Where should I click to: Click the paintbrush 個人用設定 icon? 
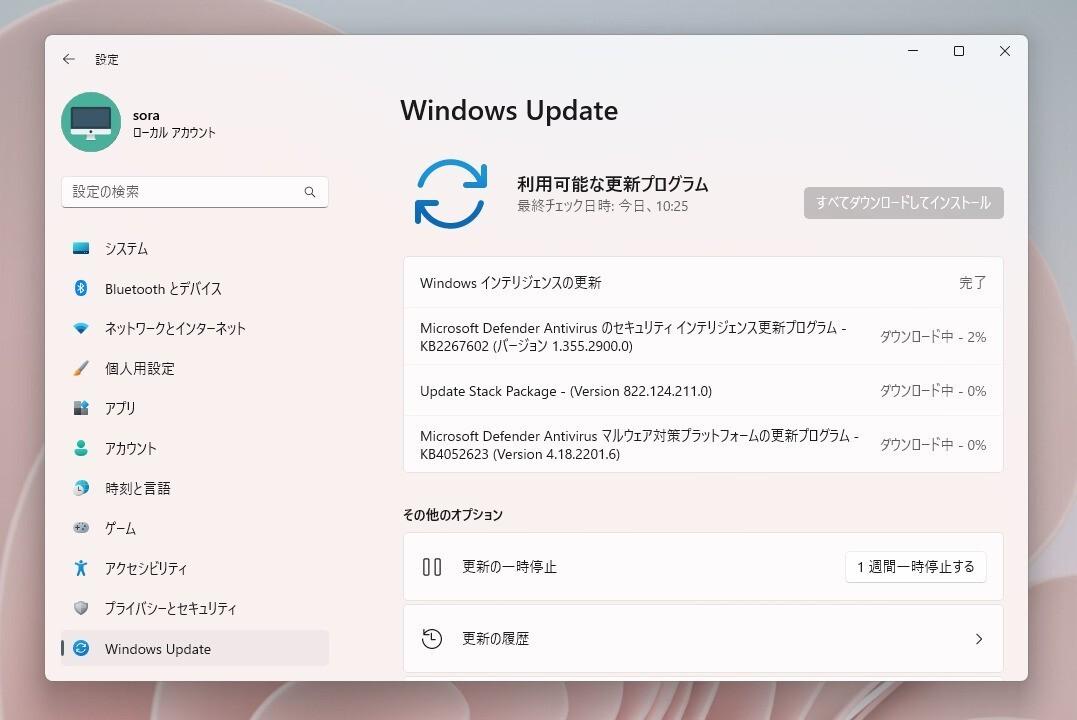(81, 368)
